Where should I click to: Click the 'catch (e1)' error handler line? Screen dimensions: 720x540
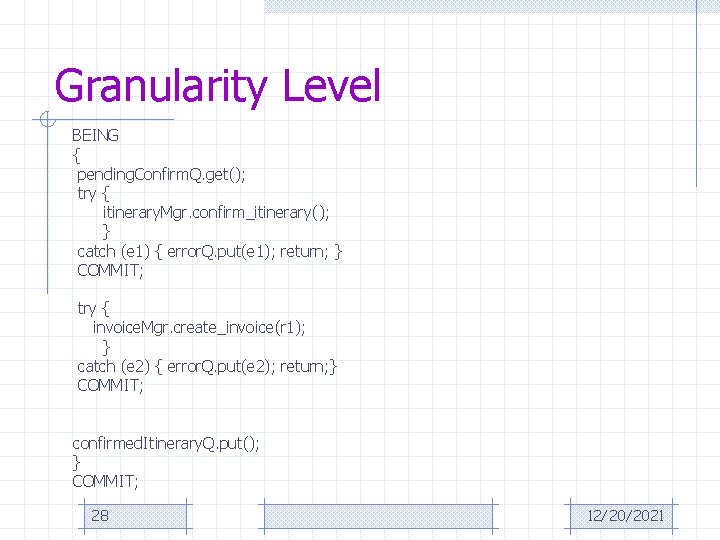click(x=209, y=252)
